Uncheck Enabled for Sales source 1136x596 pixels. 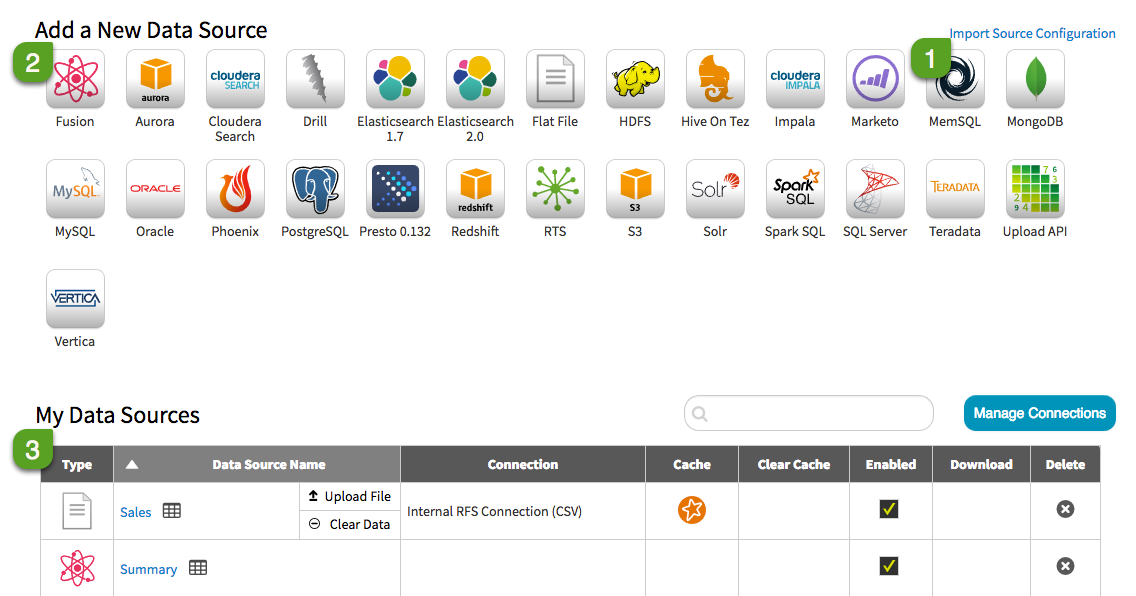[x=889, y=509]
